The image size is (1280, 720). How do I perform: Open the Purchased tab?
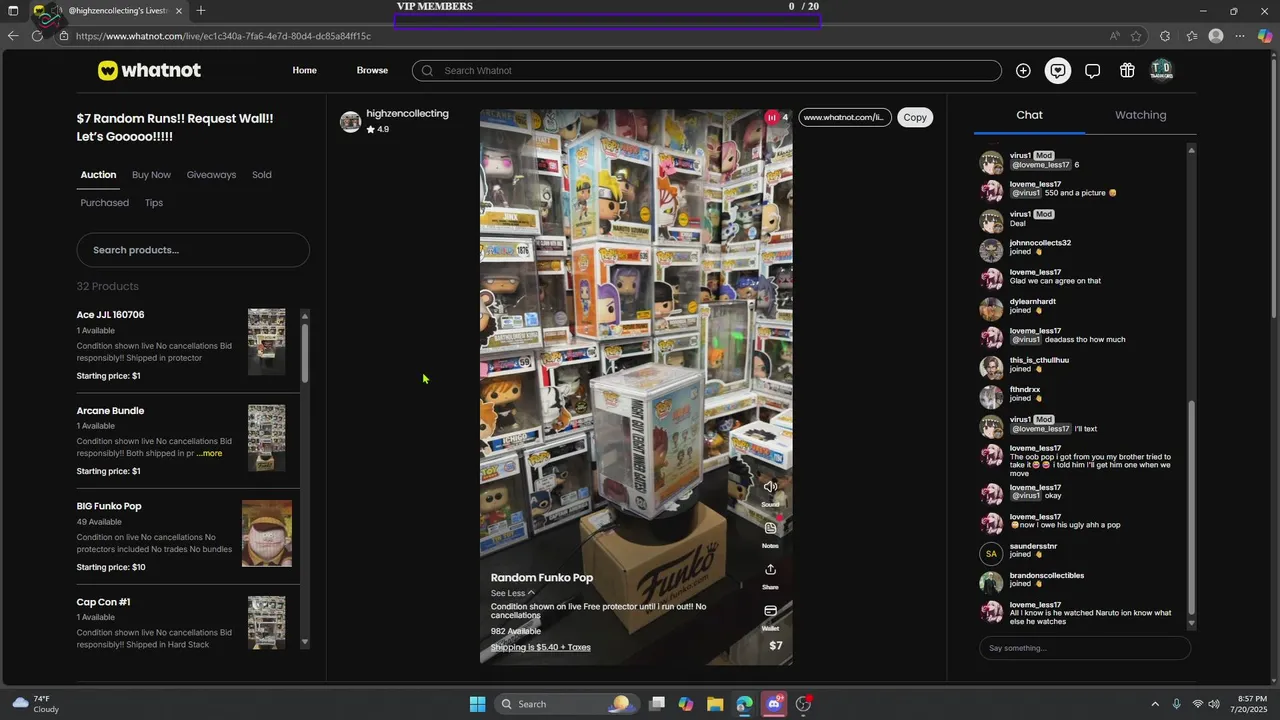tap(105, 203)
